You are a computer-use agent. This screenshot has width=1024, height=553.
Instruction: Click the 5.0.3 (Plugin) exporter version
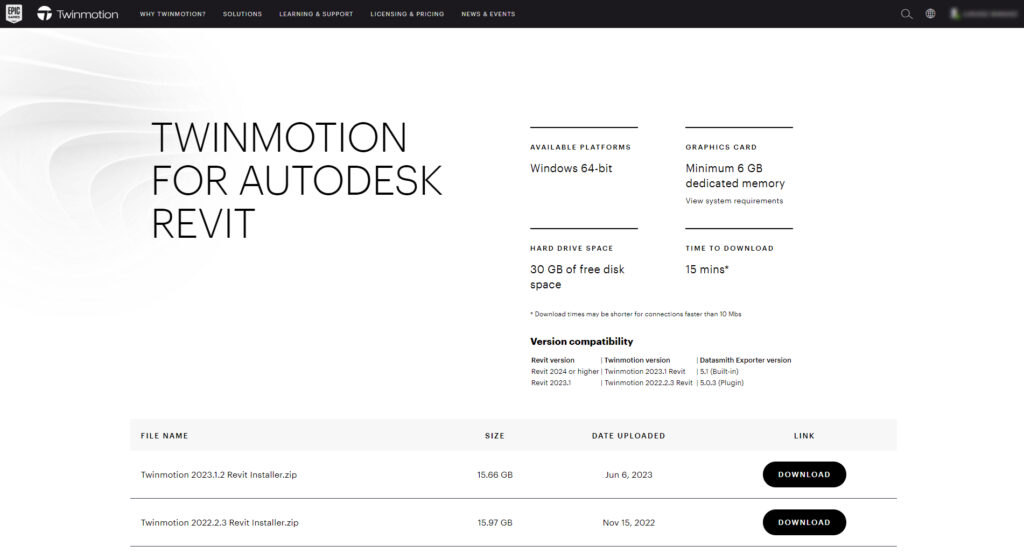pos(722,383)
